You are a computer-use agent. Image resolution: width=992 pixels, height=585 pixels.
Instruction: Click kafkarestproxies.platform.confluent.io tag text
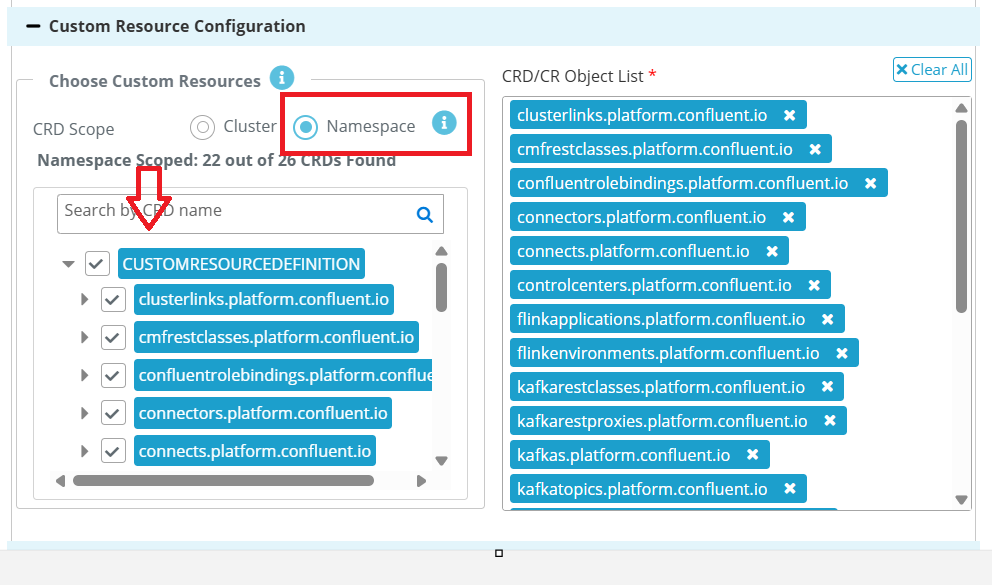click(x=662, y=421)
